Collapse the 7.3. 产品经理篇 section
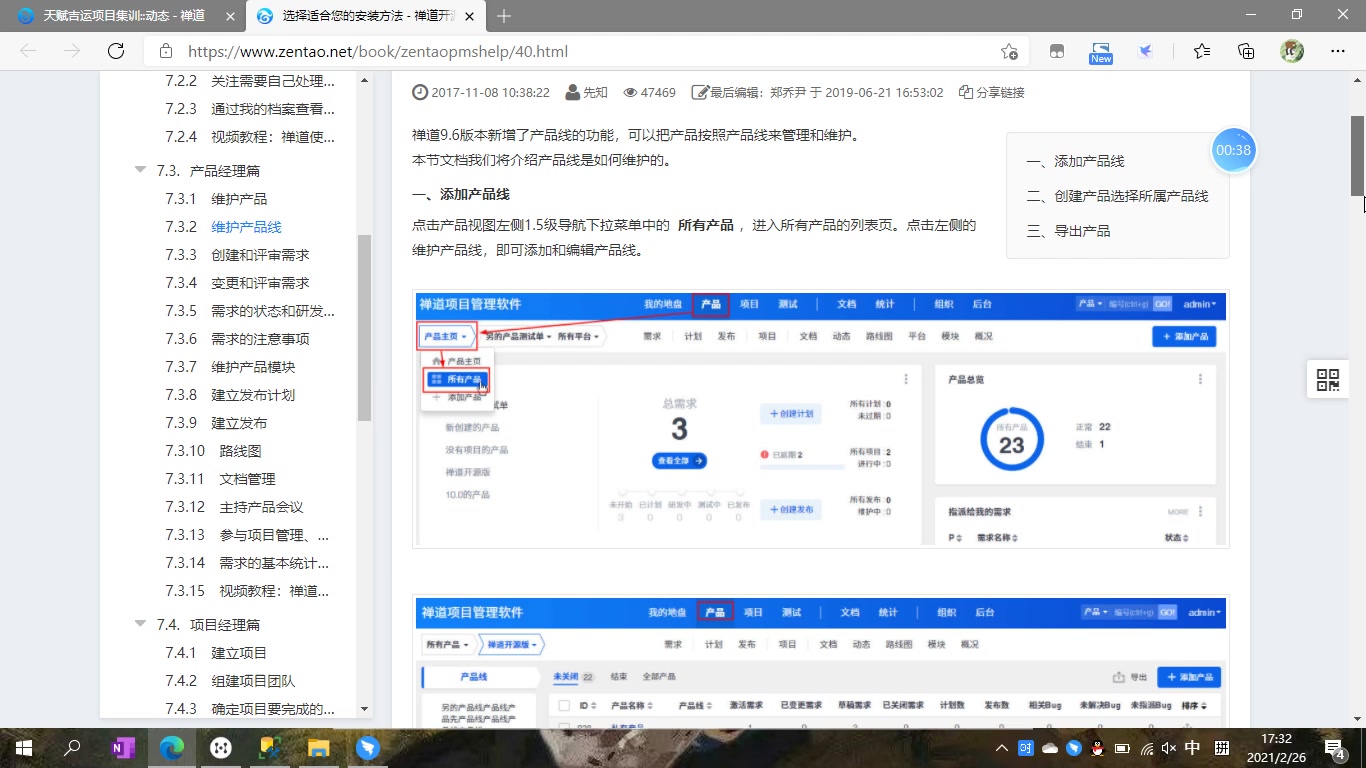This screenshot has width=1366, height=768. (141, 171)
